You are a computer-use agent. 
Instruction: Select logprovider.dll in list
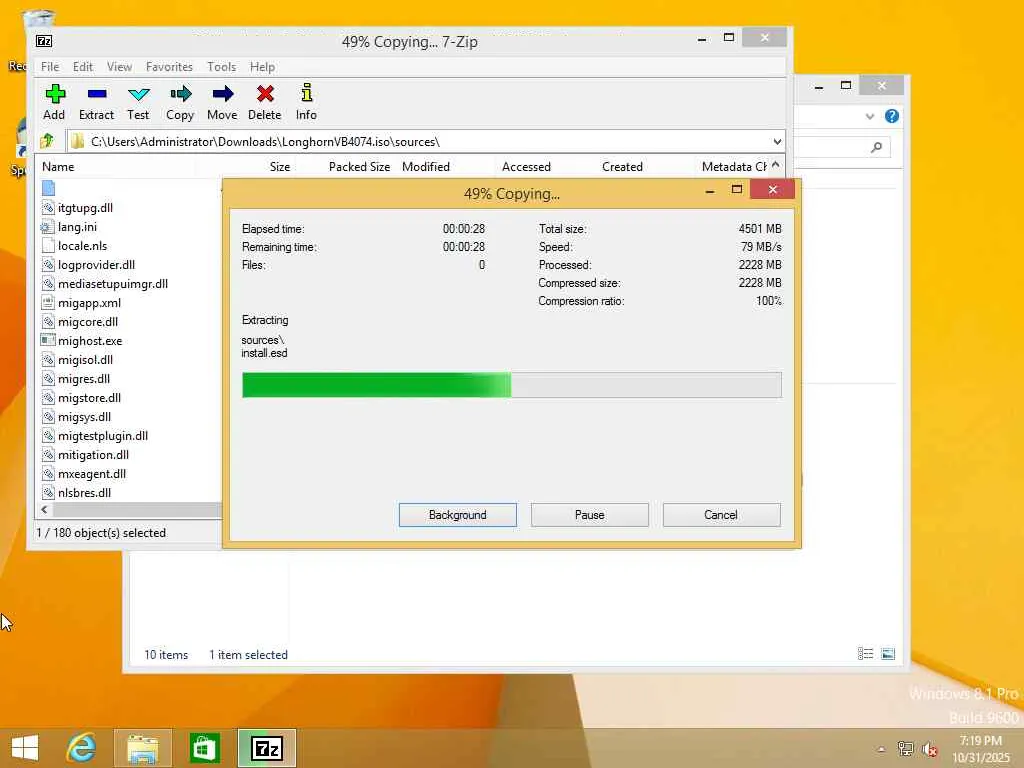[x=97, y=264]
